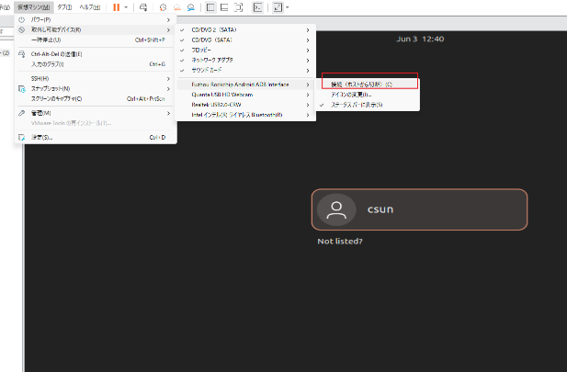567x372 pixels.
Task: Click the take snapshot clock icon
Action: point(163,7)
